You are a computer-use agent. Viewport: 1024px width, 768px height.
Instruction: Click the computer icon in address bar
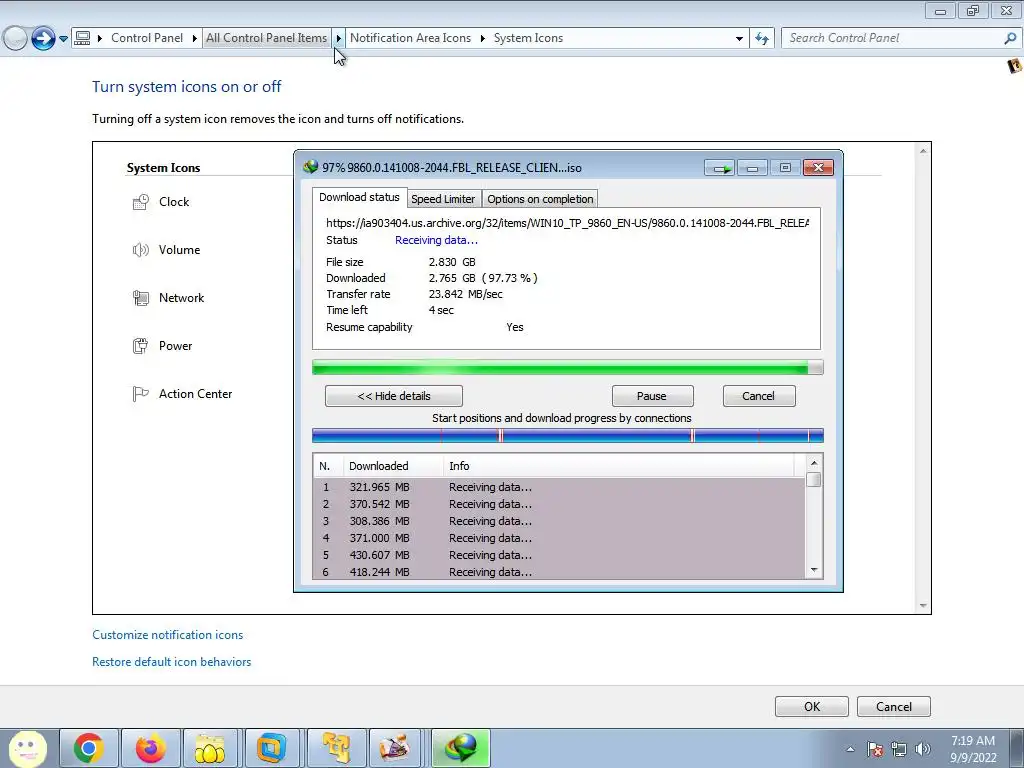click(82, 38)
